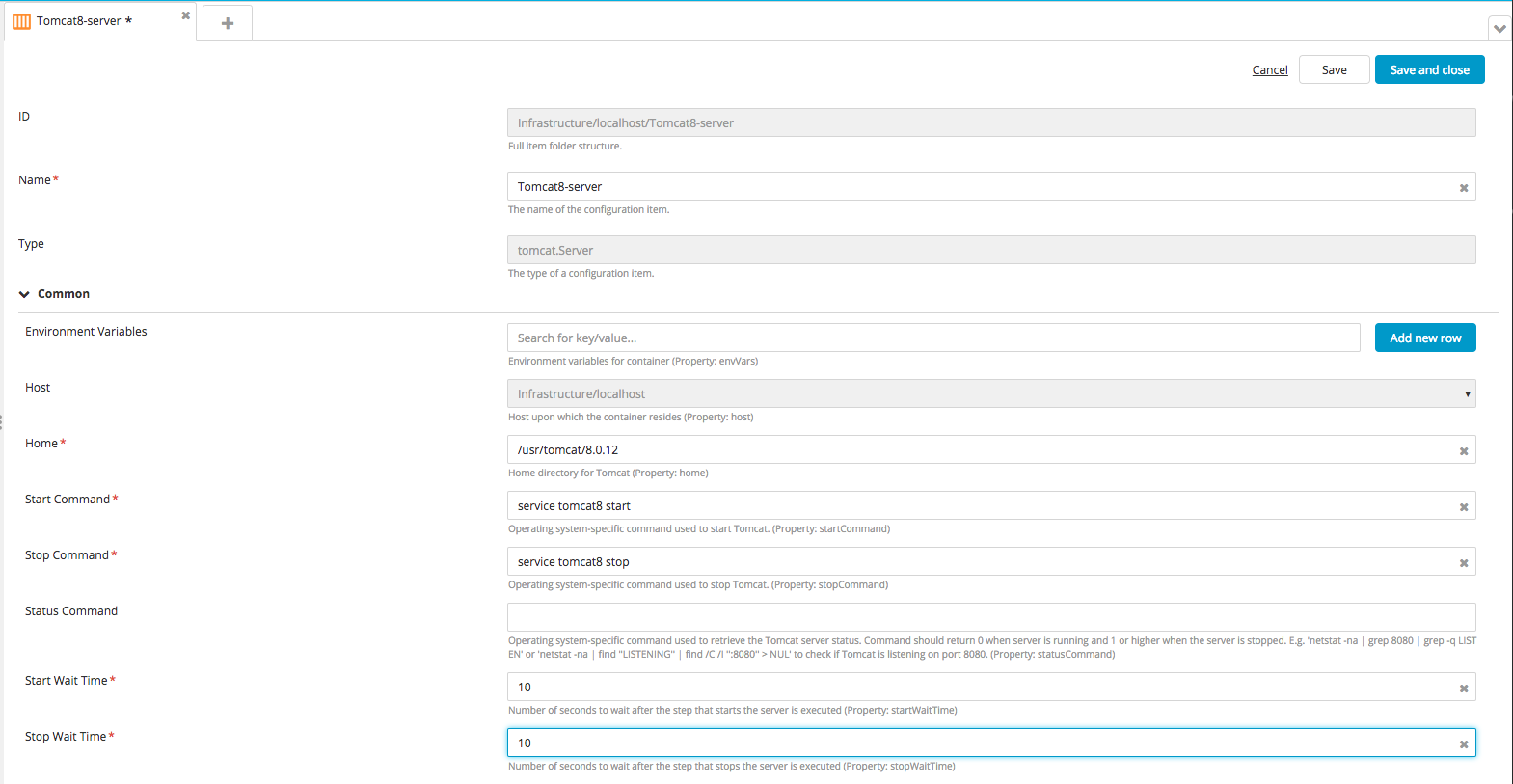Click the 'Stop Wait Time' label
1513x784 pixels.
click(x=66, y=736)
